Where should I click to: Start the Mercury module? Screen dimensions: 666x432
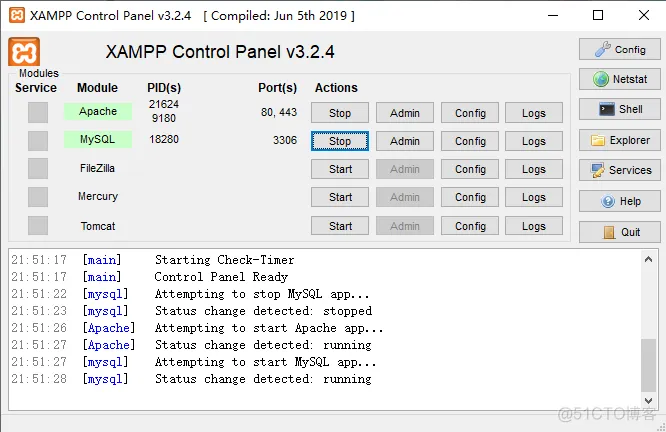(x=340, y=197)
